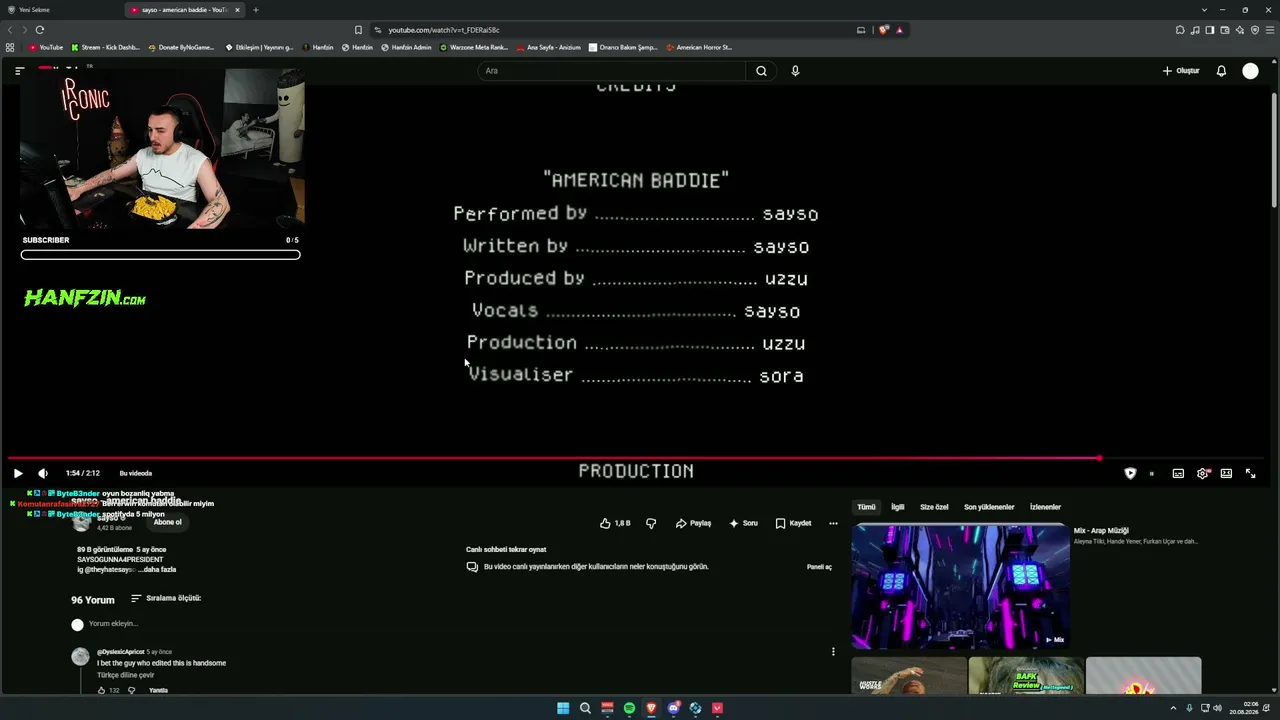Open the American Horror St... bookmark
This screenshot has width=1280, height=720.
pos(699,47)
